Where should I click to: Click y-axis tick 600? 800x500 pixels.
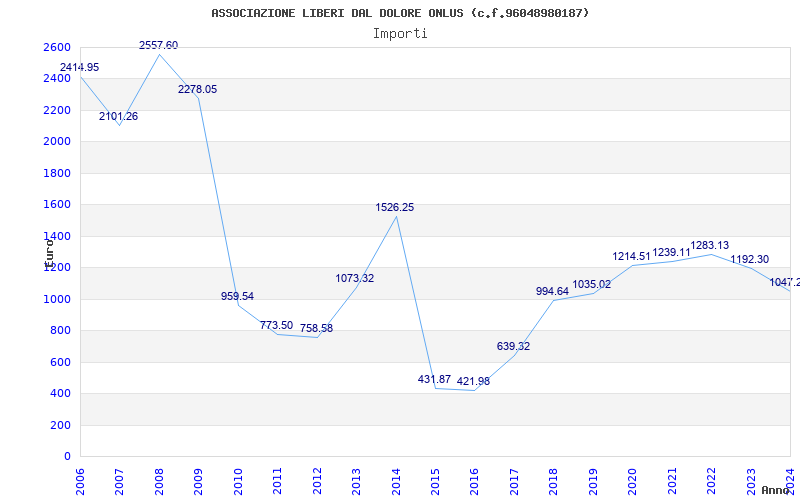[62, 362]
